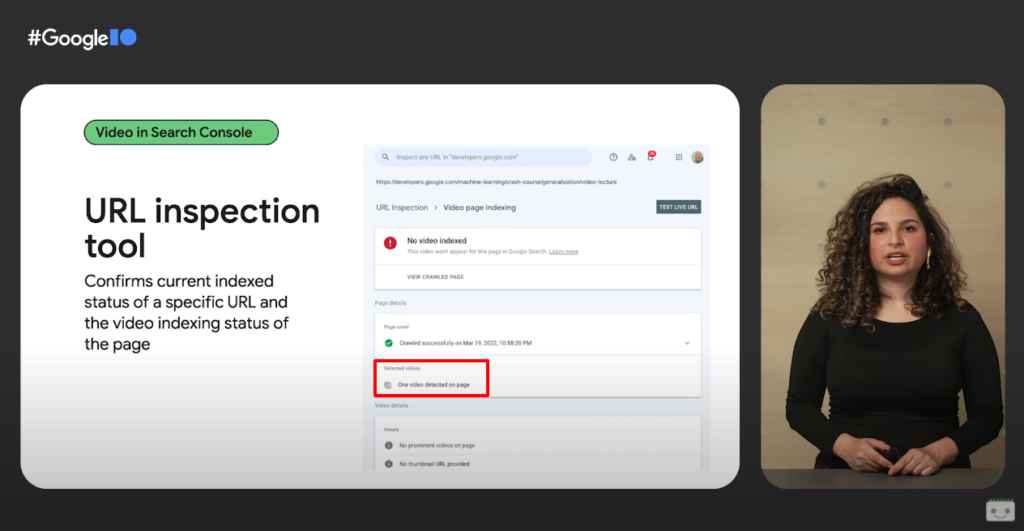The width and height of the screenshot is (1024, 531).
Task: Click the robot face icon in the corner
Action: [1000, 510]
